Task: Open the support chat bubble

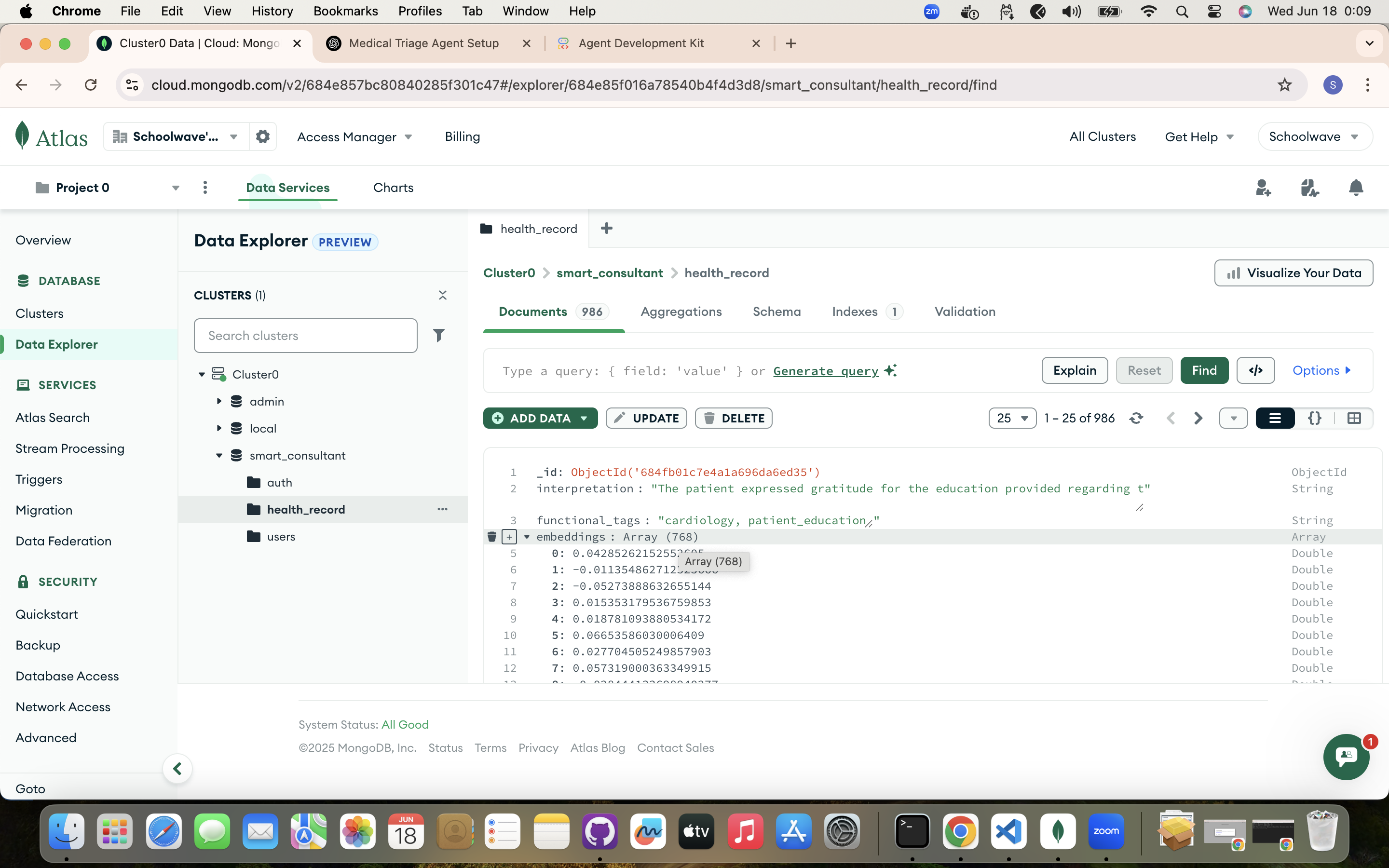Action: (1346, 756)
